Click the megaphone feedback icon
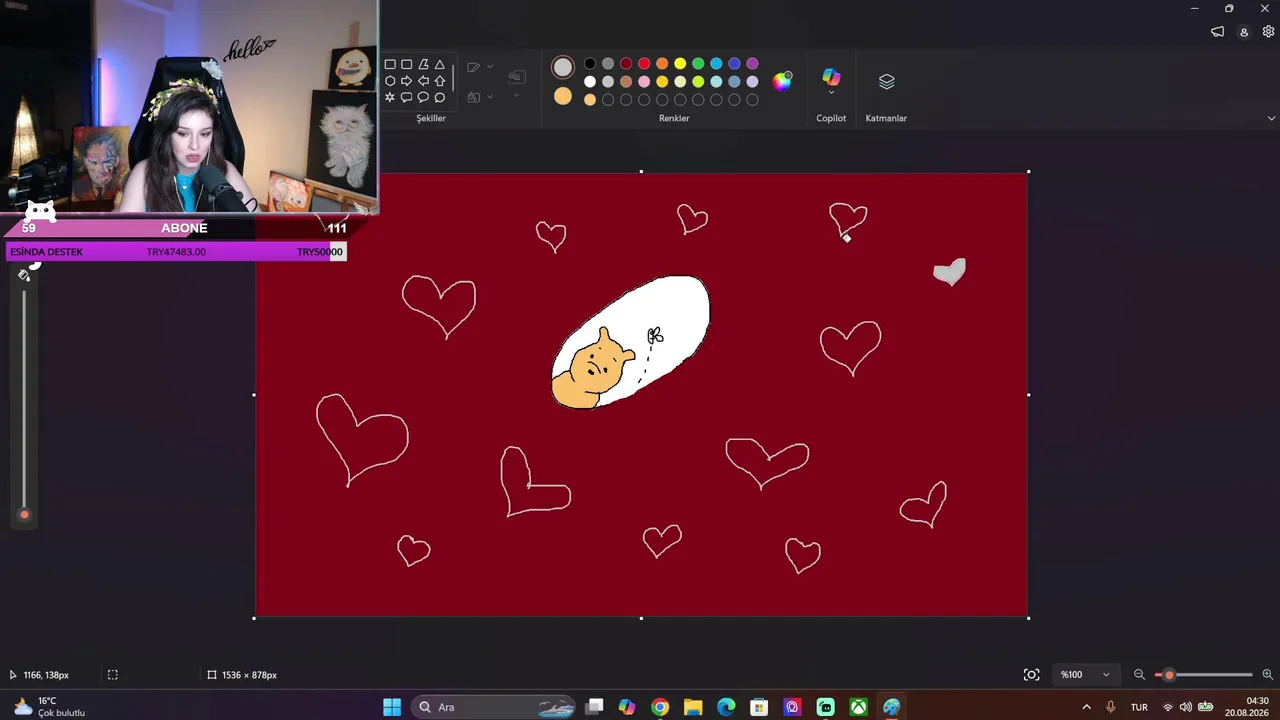This screenshot has width=1280, height=720. (1217, 32)
